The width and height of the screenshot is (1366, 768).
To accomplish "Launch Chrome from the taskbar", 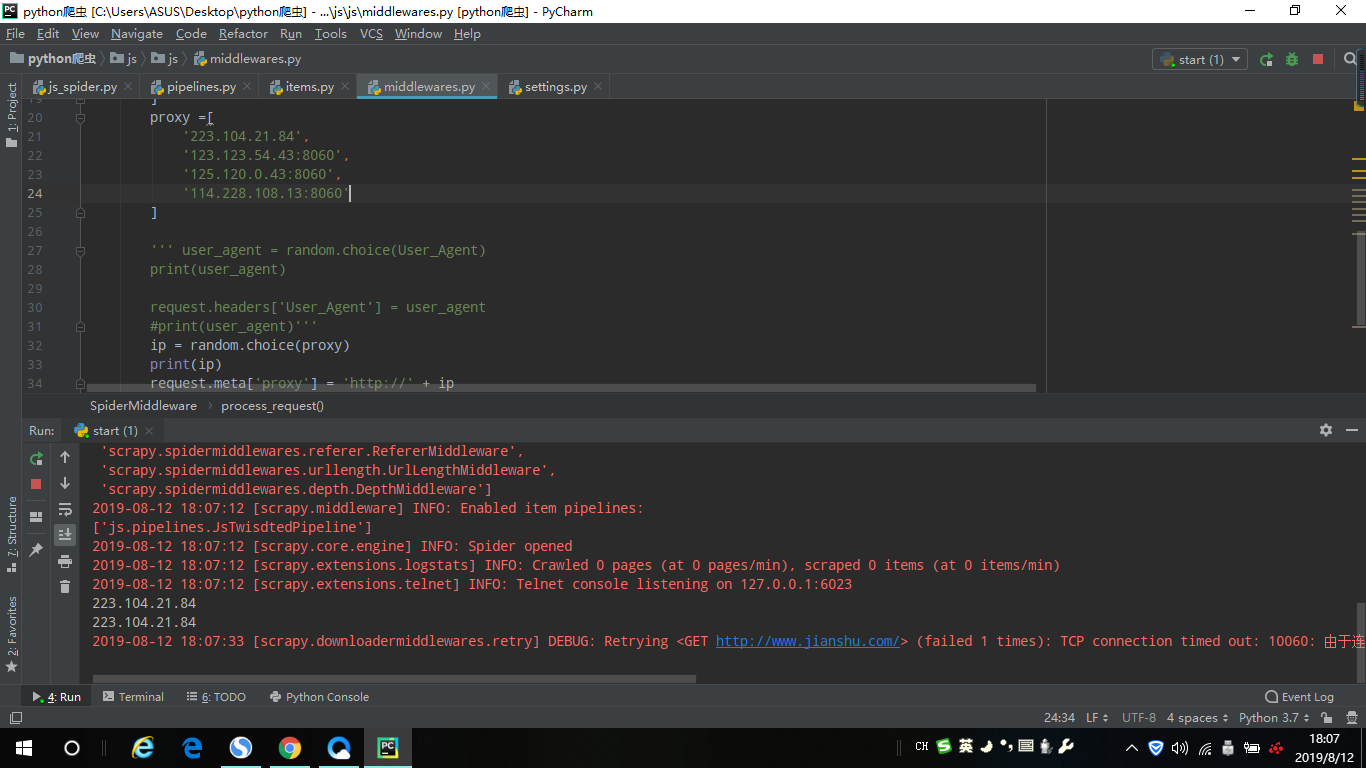I will tap(290, 747).
